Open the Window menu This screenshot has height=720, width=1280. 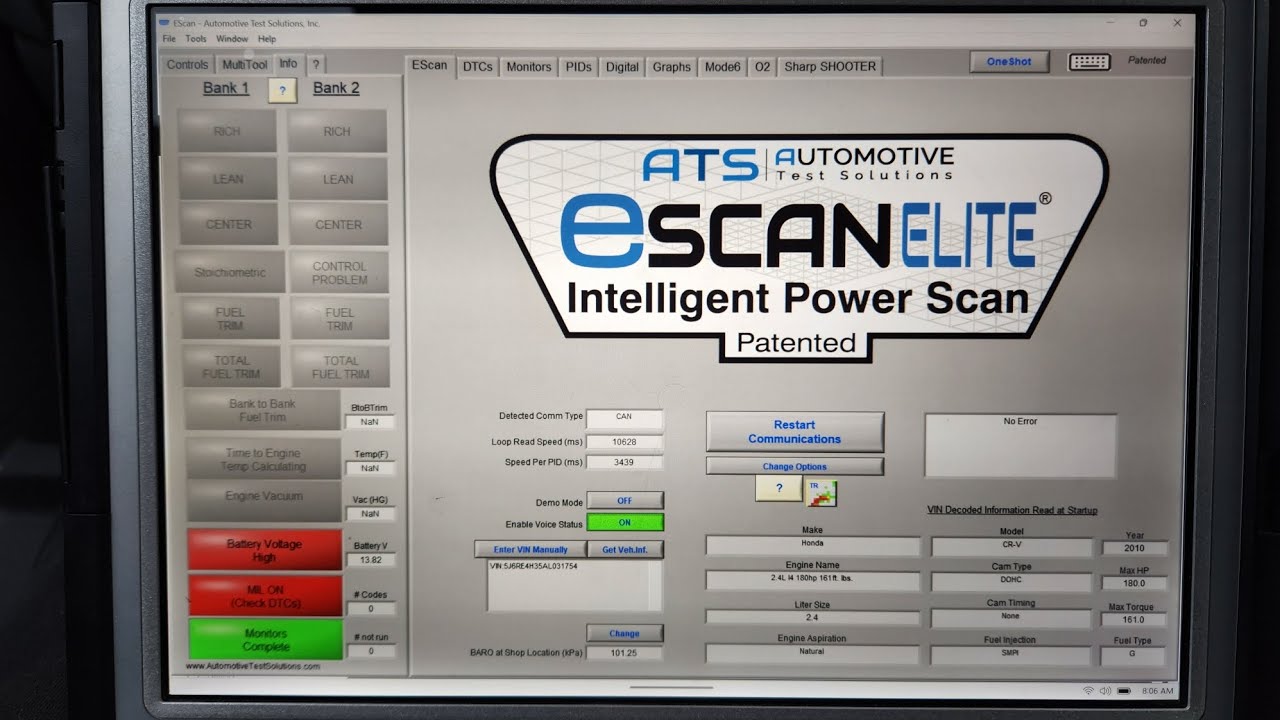pyautogui.click(x=232, y=39)
